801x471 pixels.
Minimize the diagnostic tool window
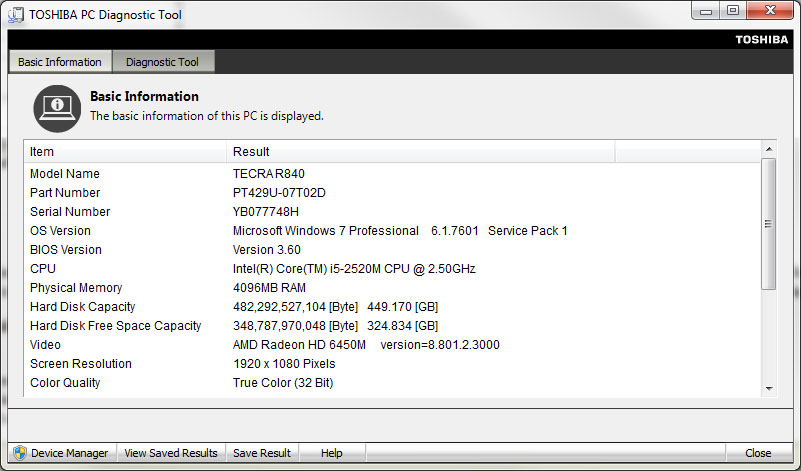706,10
